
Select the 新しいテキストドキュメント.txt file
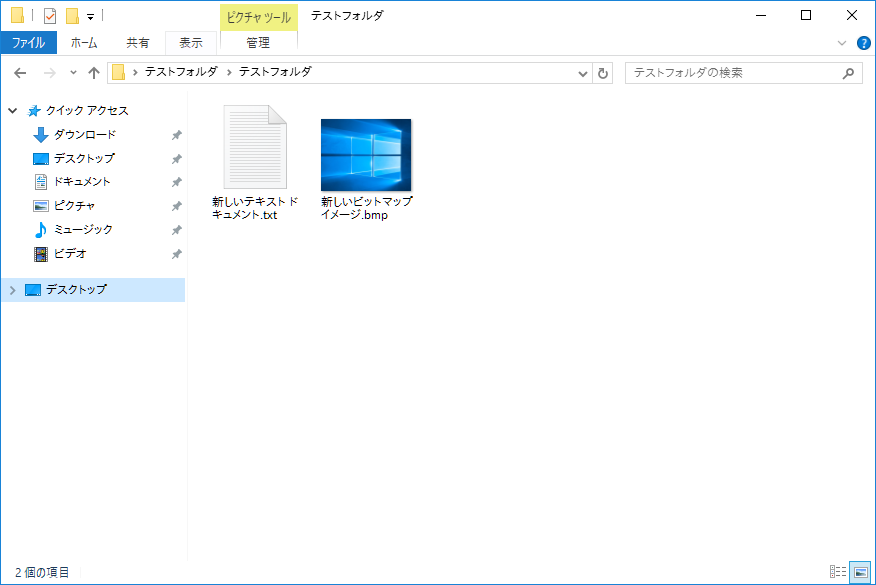[x=257, y=148]
